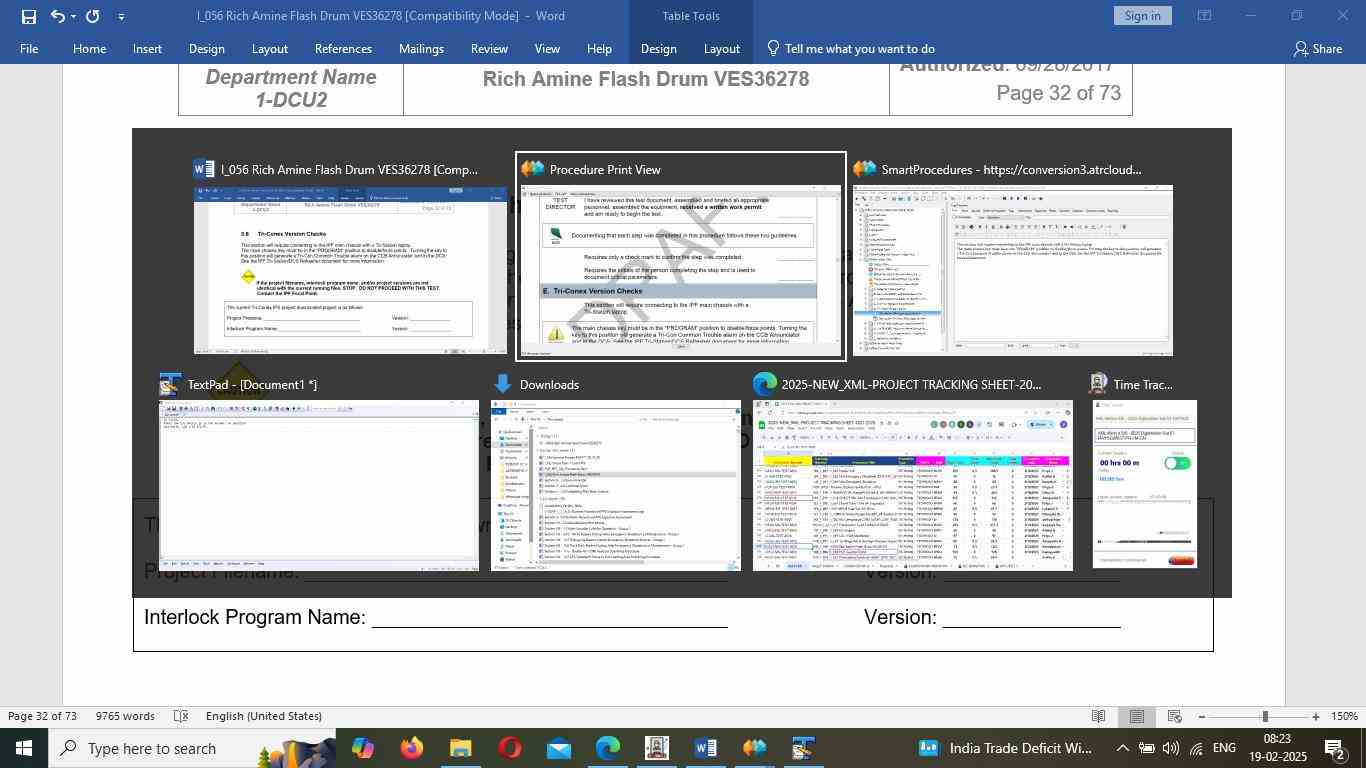Click the Sign in button

pos(1142,16)
